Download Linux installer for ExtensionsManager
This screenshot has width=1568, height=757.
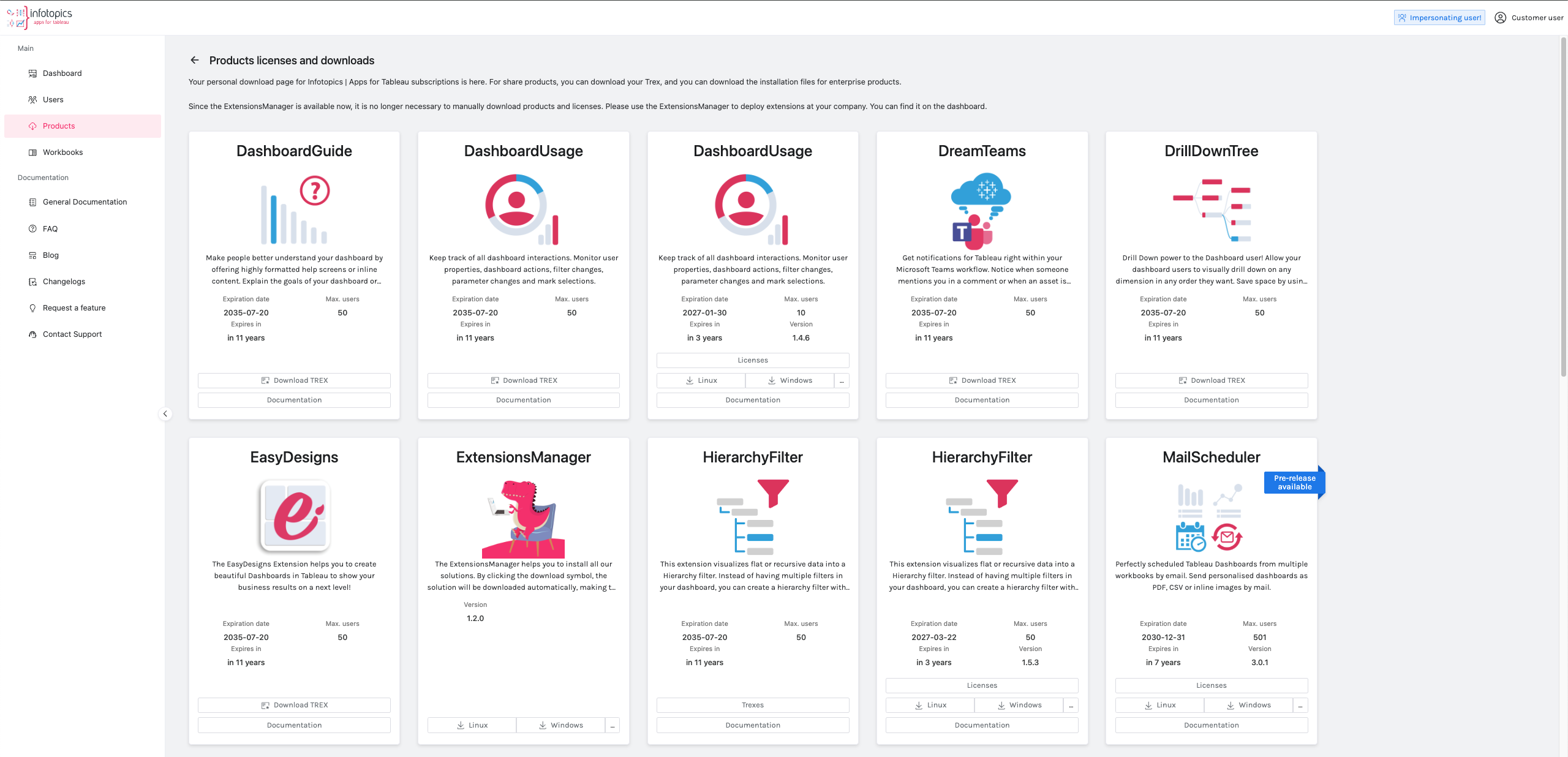click(x=472, y=726)
